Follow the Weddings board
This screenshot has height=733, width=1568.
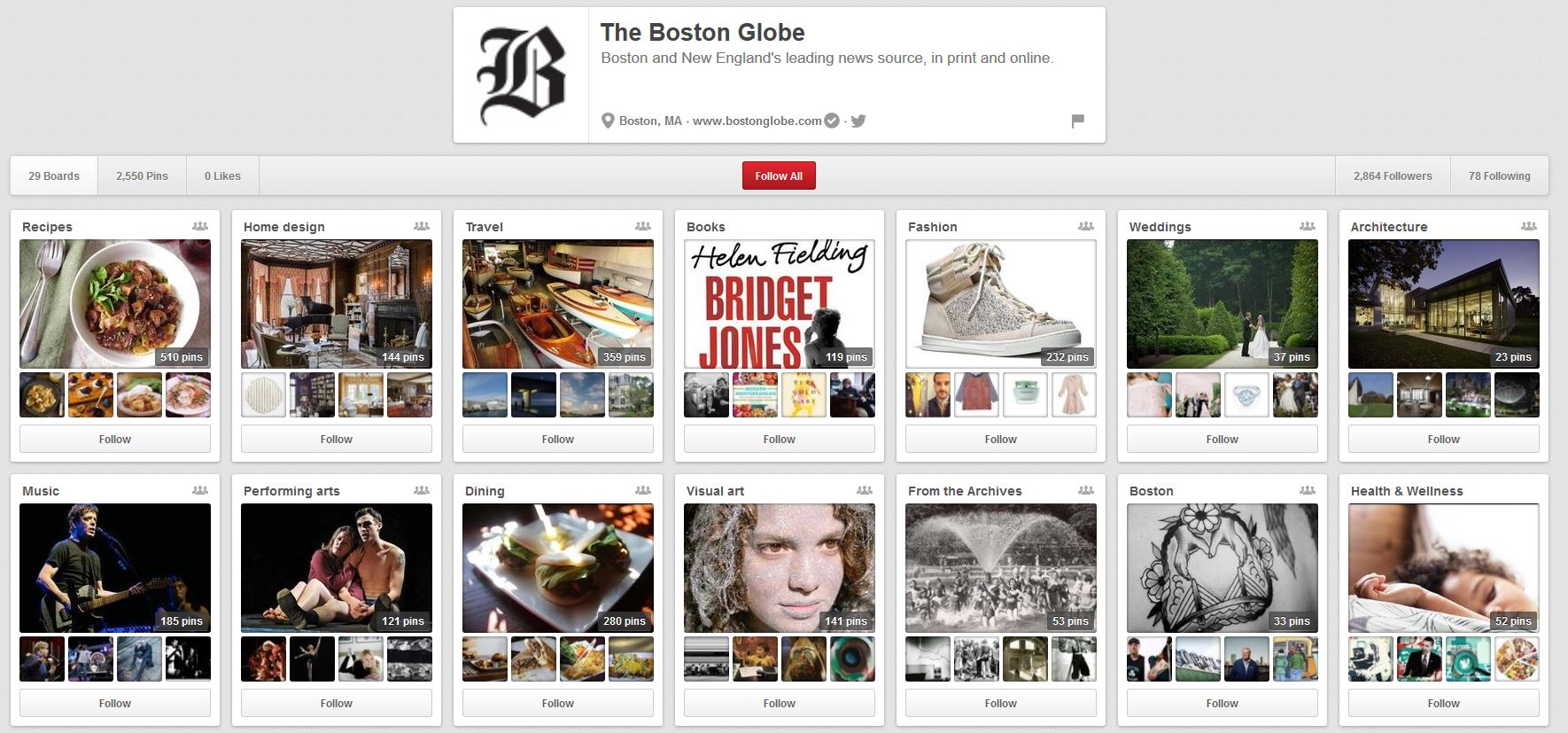coord(1223,439)
